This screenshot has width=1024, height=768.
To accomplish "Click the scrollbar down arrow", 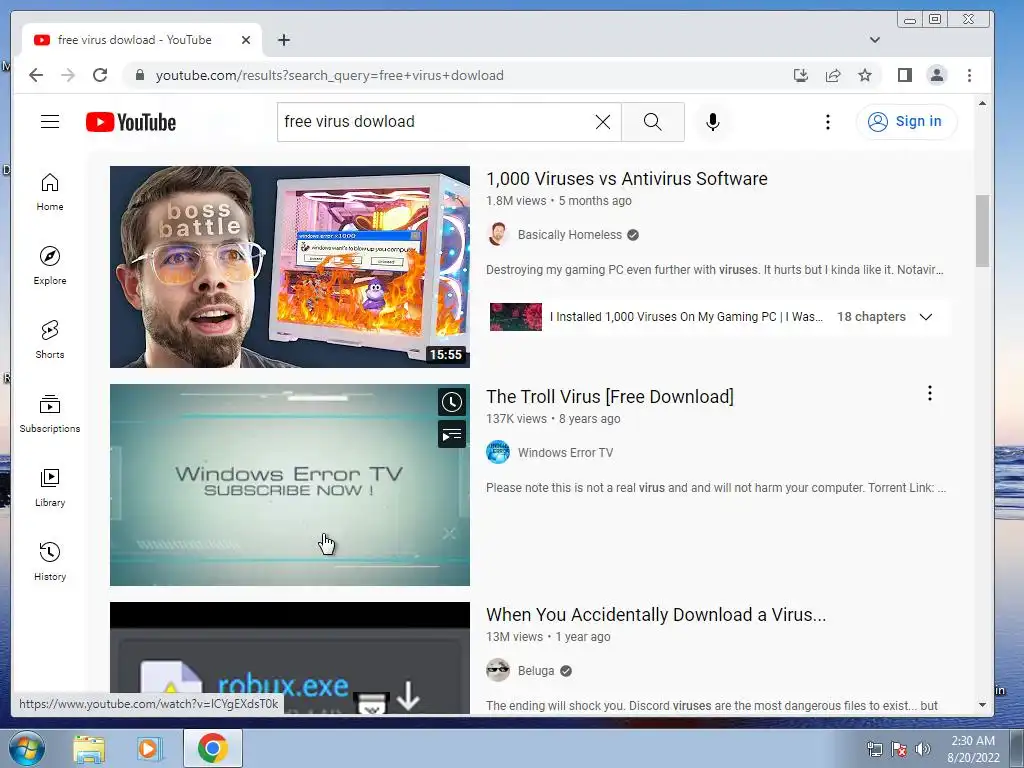I will 982,705.
